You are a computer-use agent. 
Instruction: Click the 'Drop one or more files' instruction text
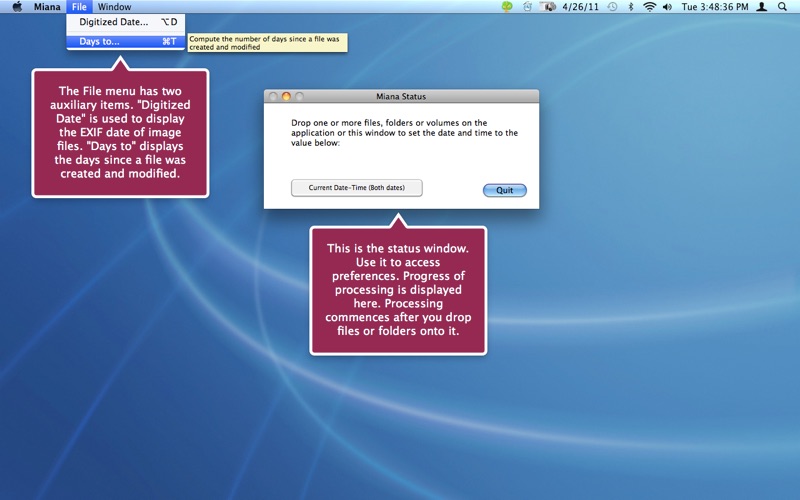[x=404, y=133]
